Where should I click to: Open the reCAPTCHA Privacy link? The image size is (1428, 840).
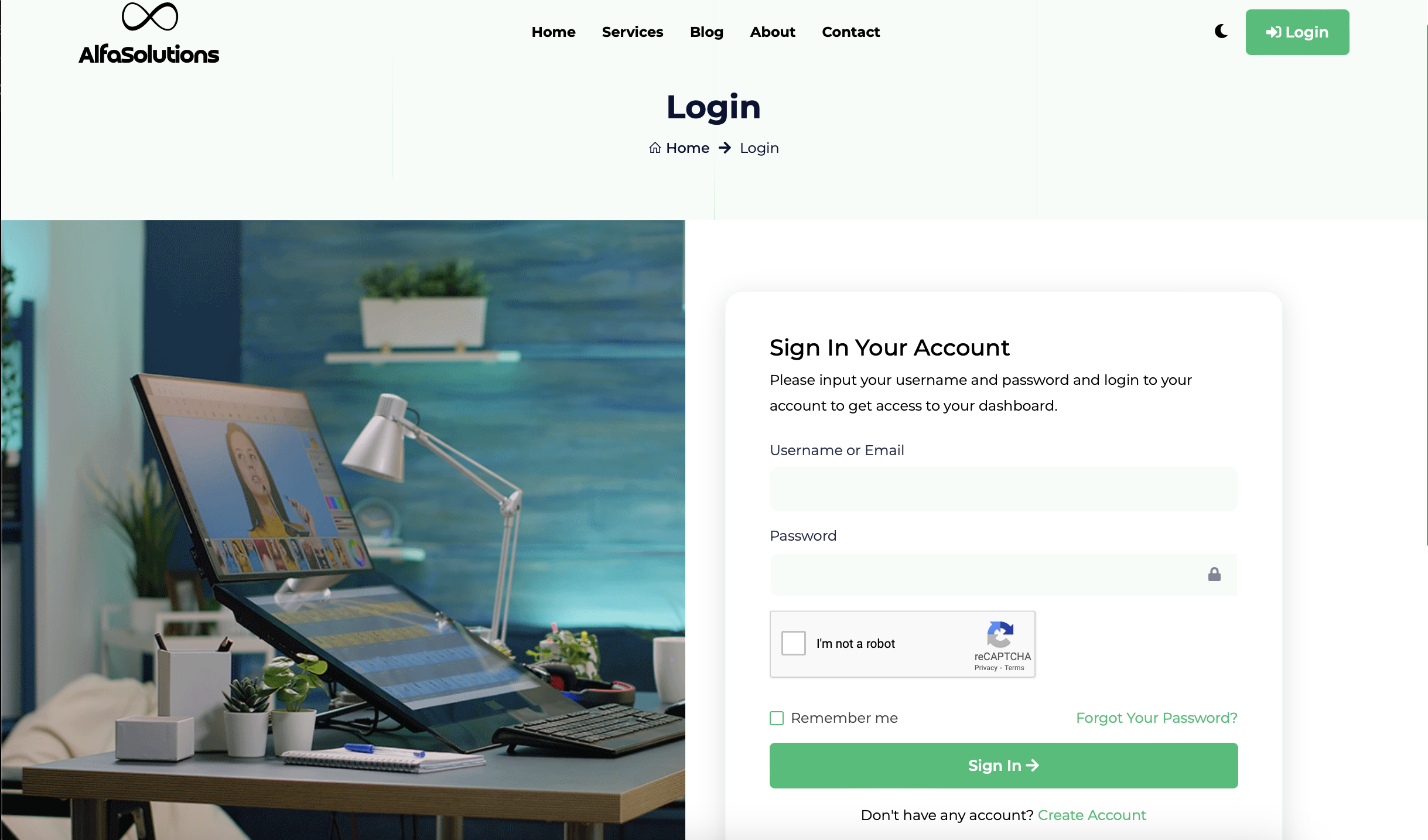[986, 668]
